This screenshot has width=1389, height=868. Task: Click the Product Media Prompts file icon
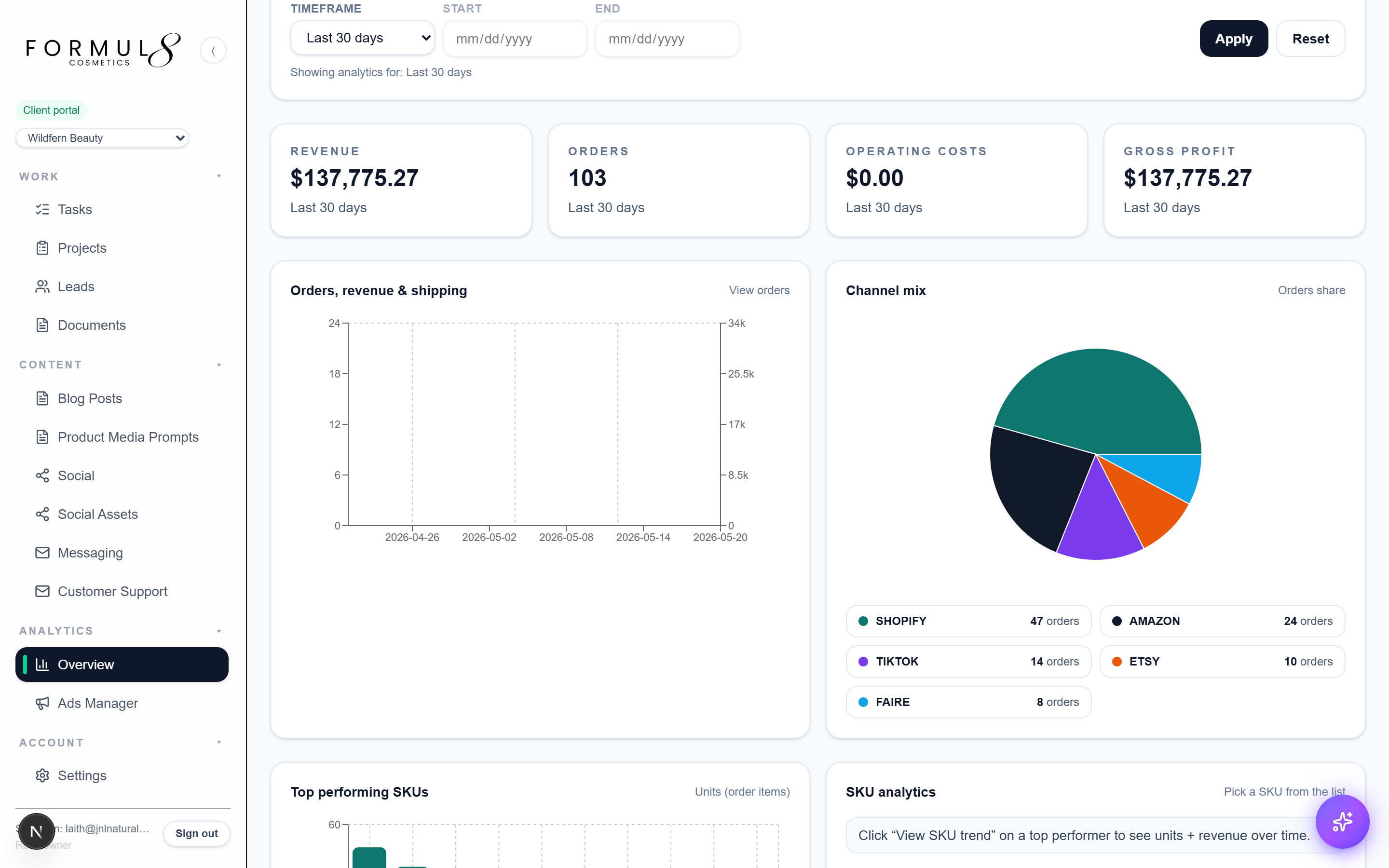tap(42, 437)
